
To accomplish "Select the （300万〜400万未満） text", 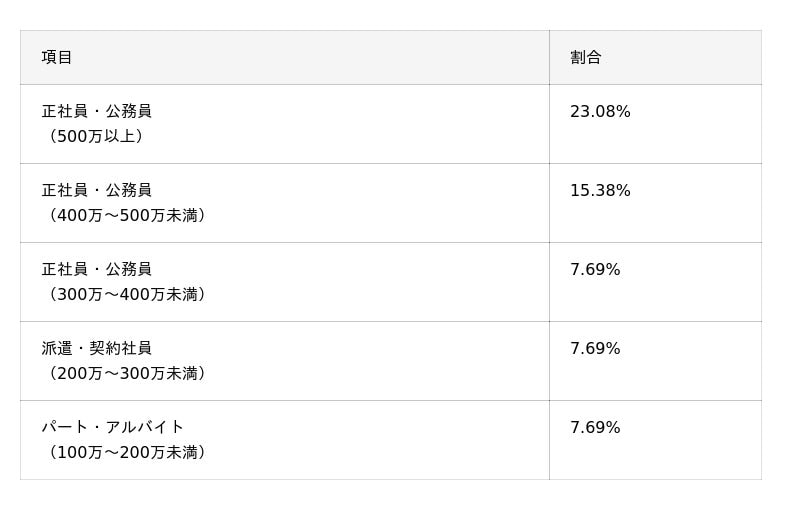I will click(127, 294).
